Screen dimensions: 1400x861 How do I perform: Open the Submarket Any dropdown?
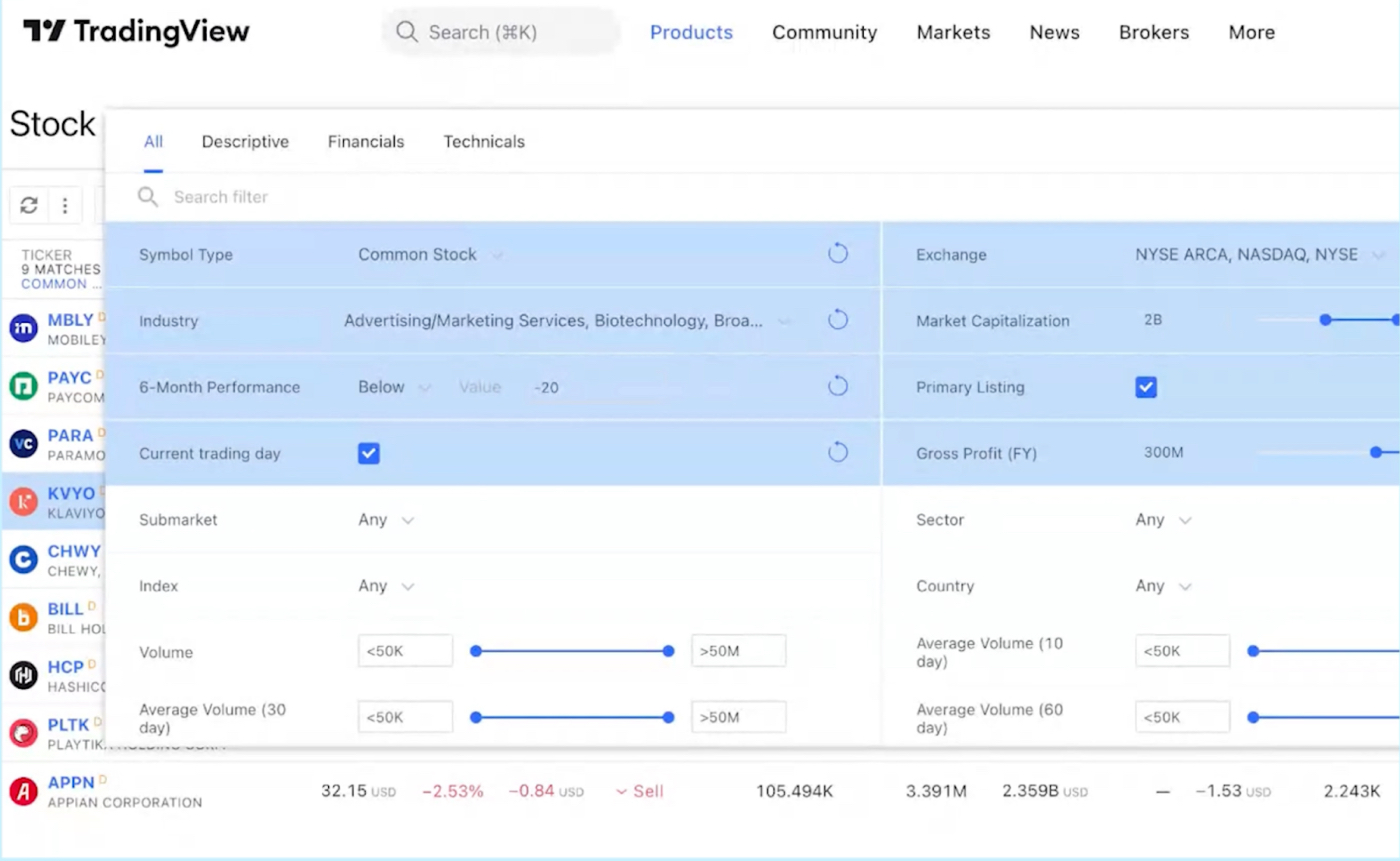tap(386, 520)
